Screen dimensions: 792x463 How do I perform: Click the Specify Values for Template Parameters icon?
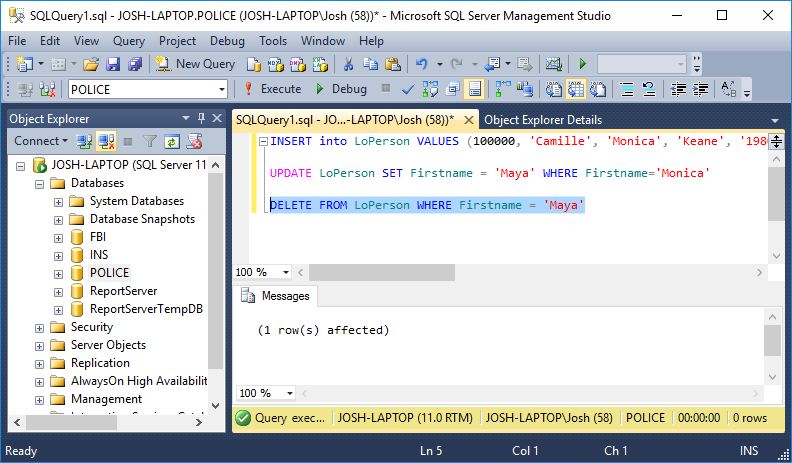click(x=729, y=89)
